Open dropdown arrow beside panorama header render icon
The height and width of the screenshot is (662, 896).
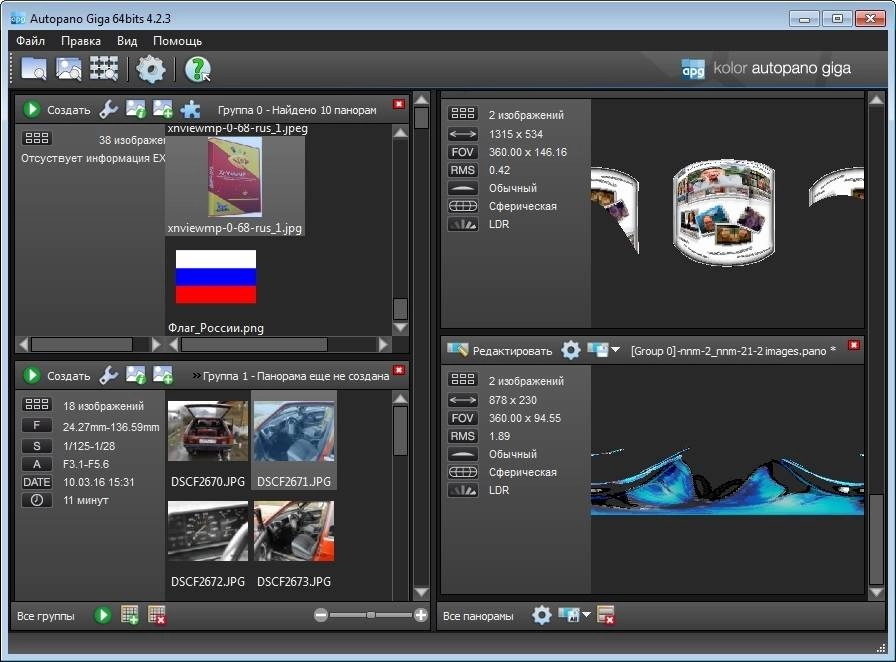(615, 349)
